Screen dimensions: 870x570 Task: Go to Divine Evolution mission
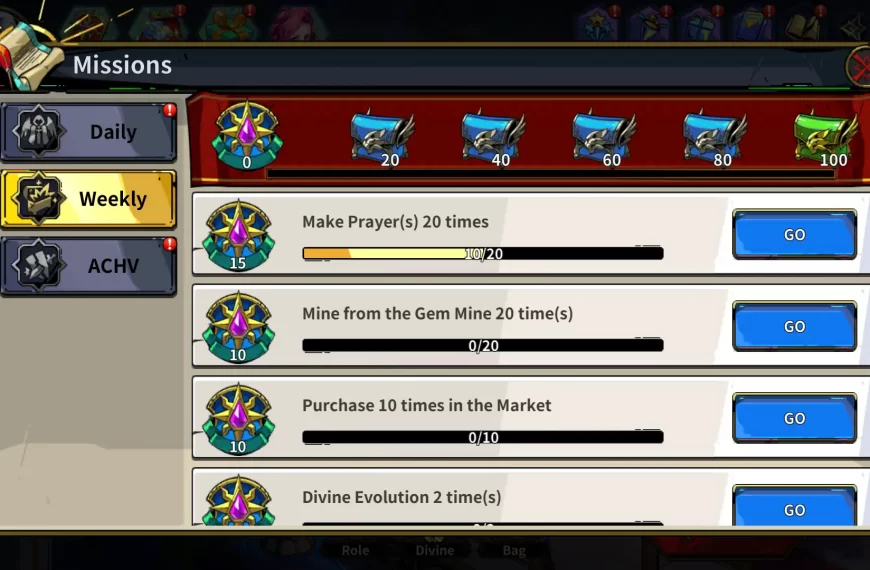[795, 506]
